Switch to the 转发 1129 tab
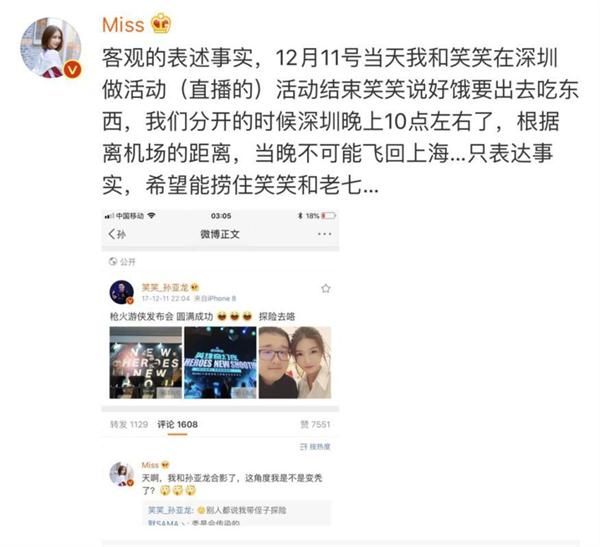600x547 pixels. [129, 424]
